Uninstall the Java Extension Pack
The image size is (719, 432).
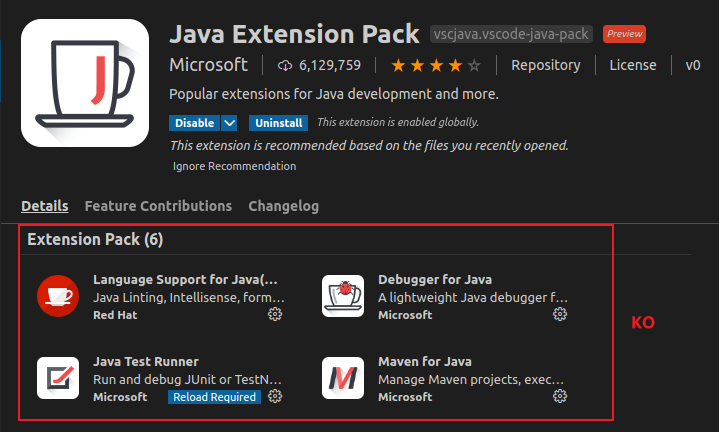(x=278, y=123)
